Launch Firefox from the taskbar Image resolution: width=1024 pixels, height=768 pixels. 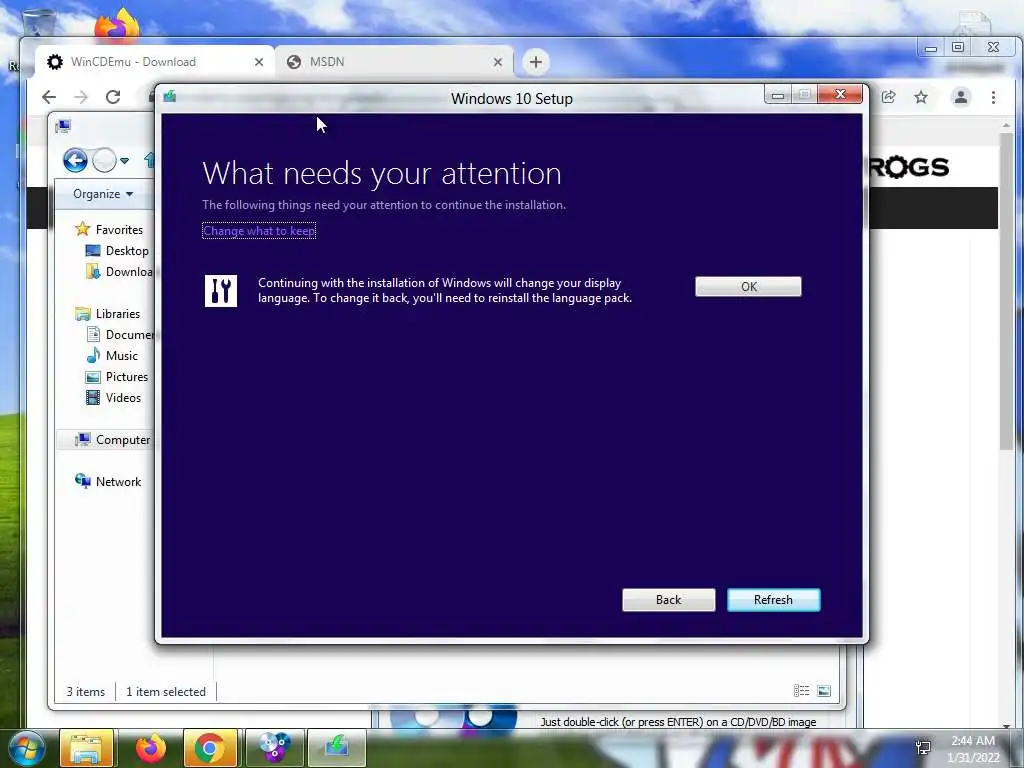(x=150, y=748)
